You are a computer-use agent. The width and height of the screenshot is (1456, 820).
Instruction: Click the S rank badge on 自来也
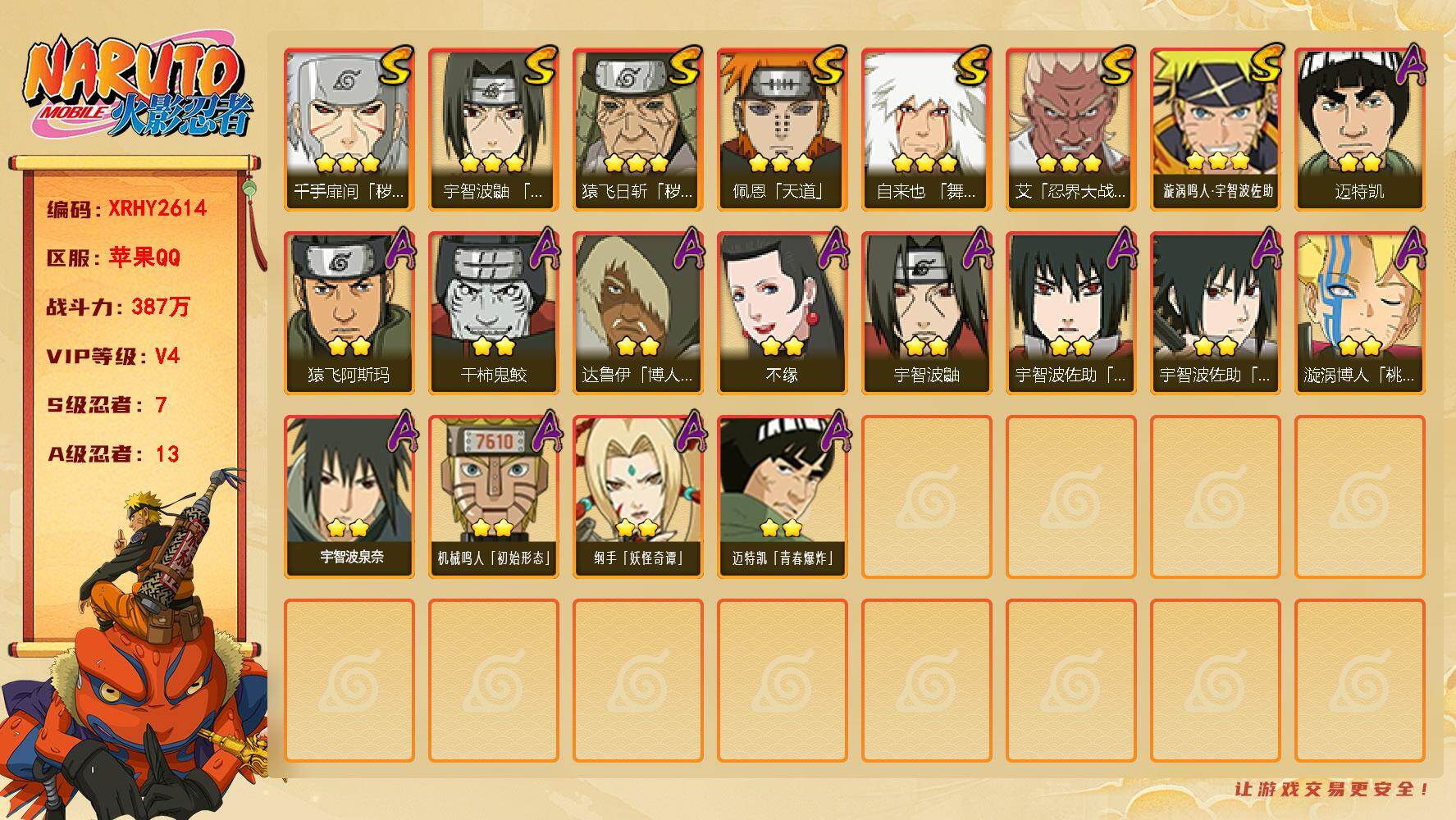974,66
